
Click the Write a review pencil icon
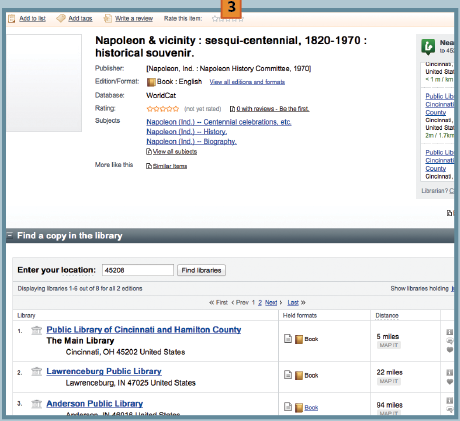(107, 18)
